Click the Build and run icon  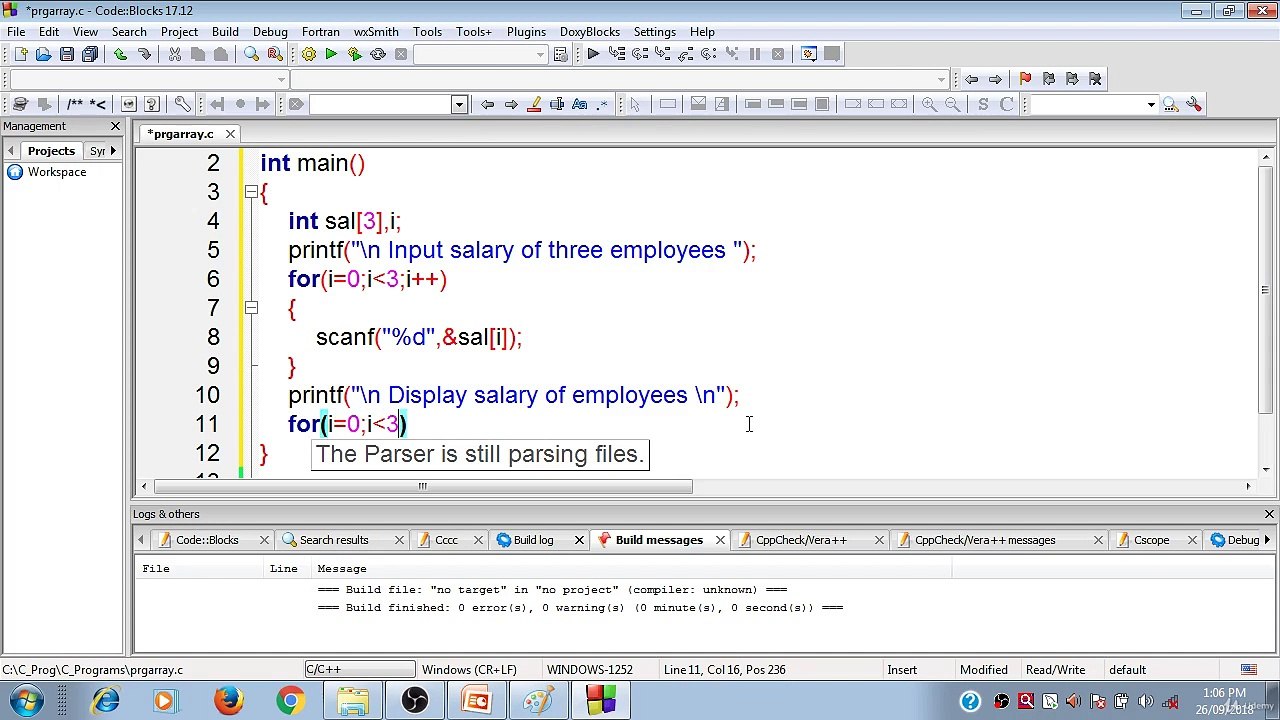(x=354, y=54)
